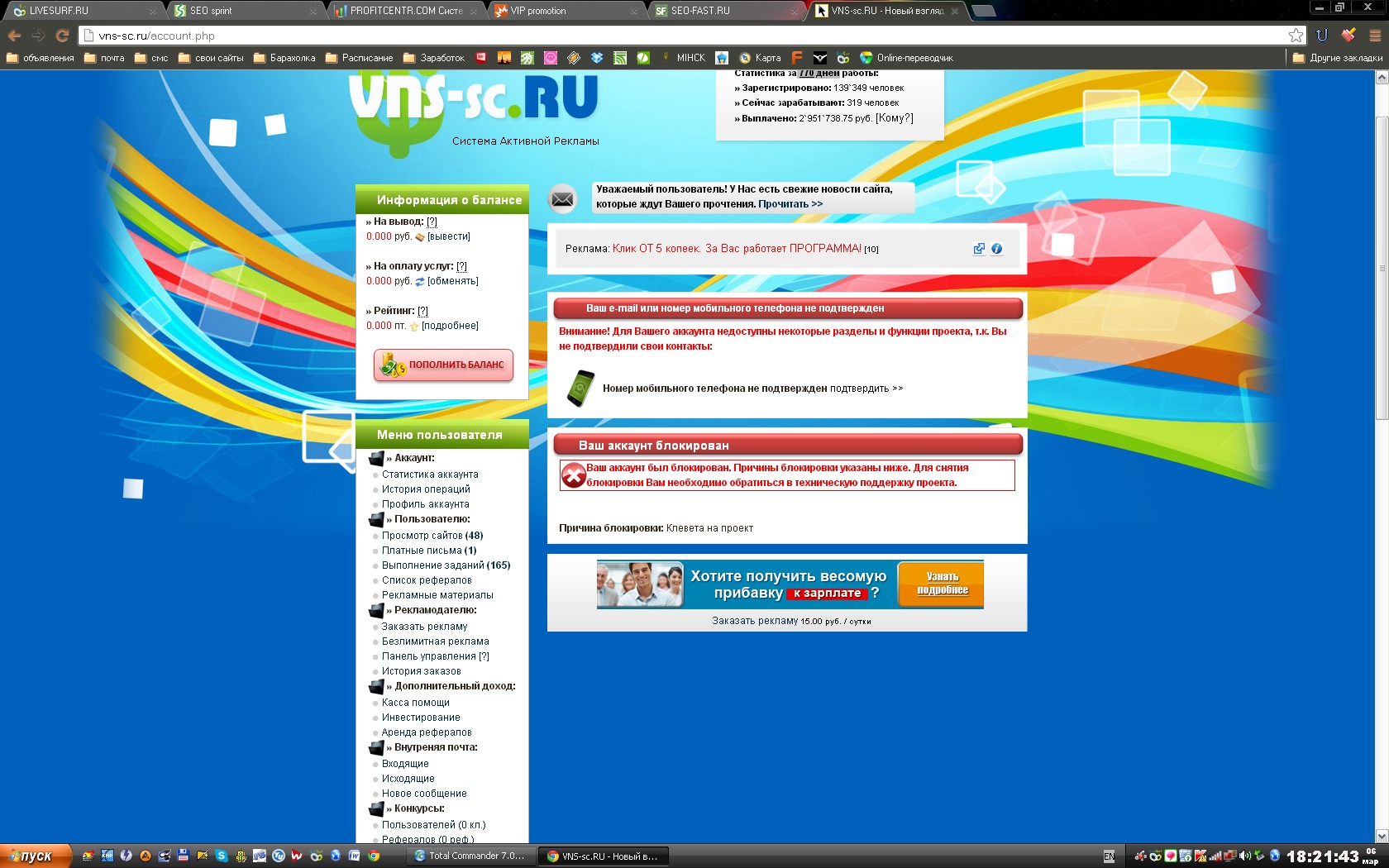1389x868 pixels.
Task: Click the blue info icon in ad bar
Action: pyautogui.click(x=996, y=249)
